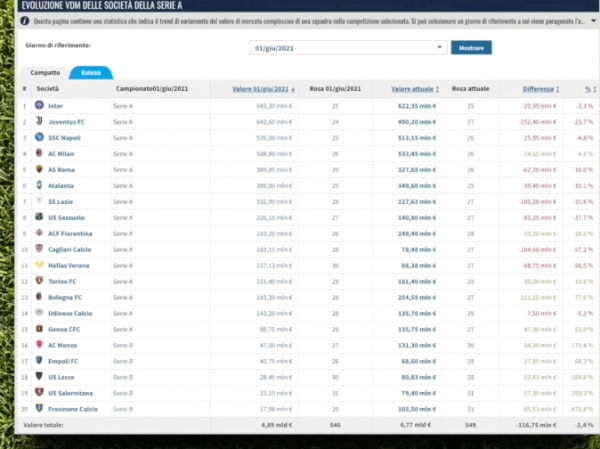Click Bologna's current value 254,55 mln €
This screenshot has width=600, height=449.
pos(417,297)
